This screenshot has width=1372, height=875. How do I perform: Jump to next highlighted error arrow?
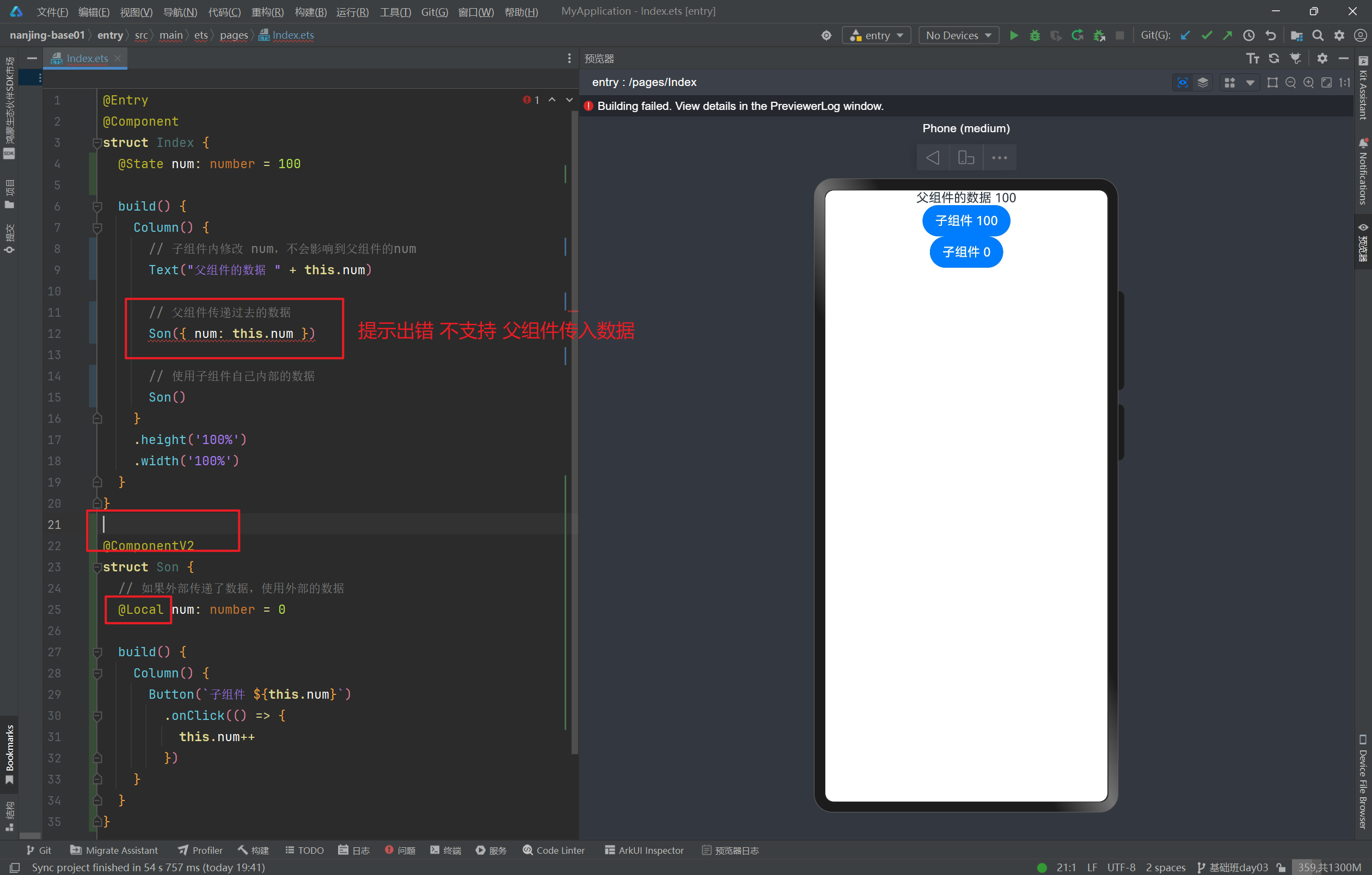[568, 100]
